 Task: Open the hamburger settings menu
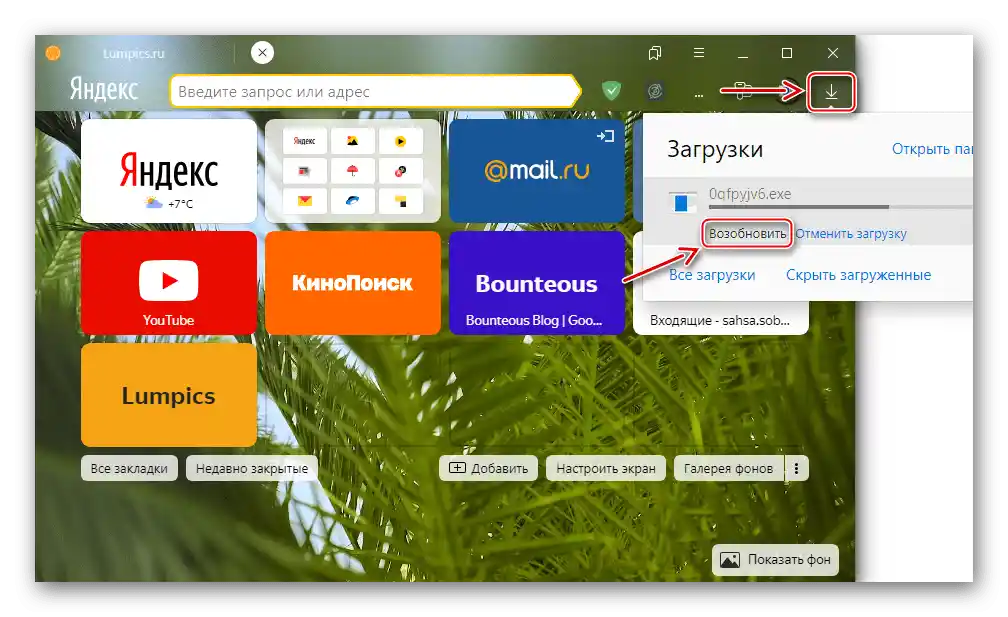[x=699, y=53]
